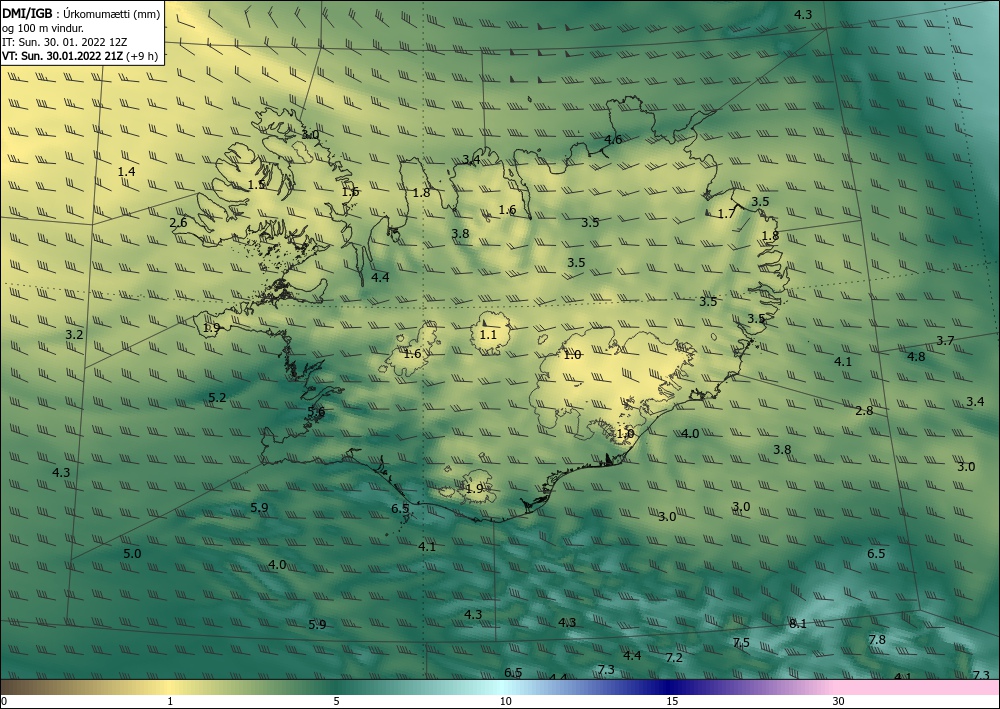Pick the dark navy colorbar segment
1000x709 pixels.
666,687
